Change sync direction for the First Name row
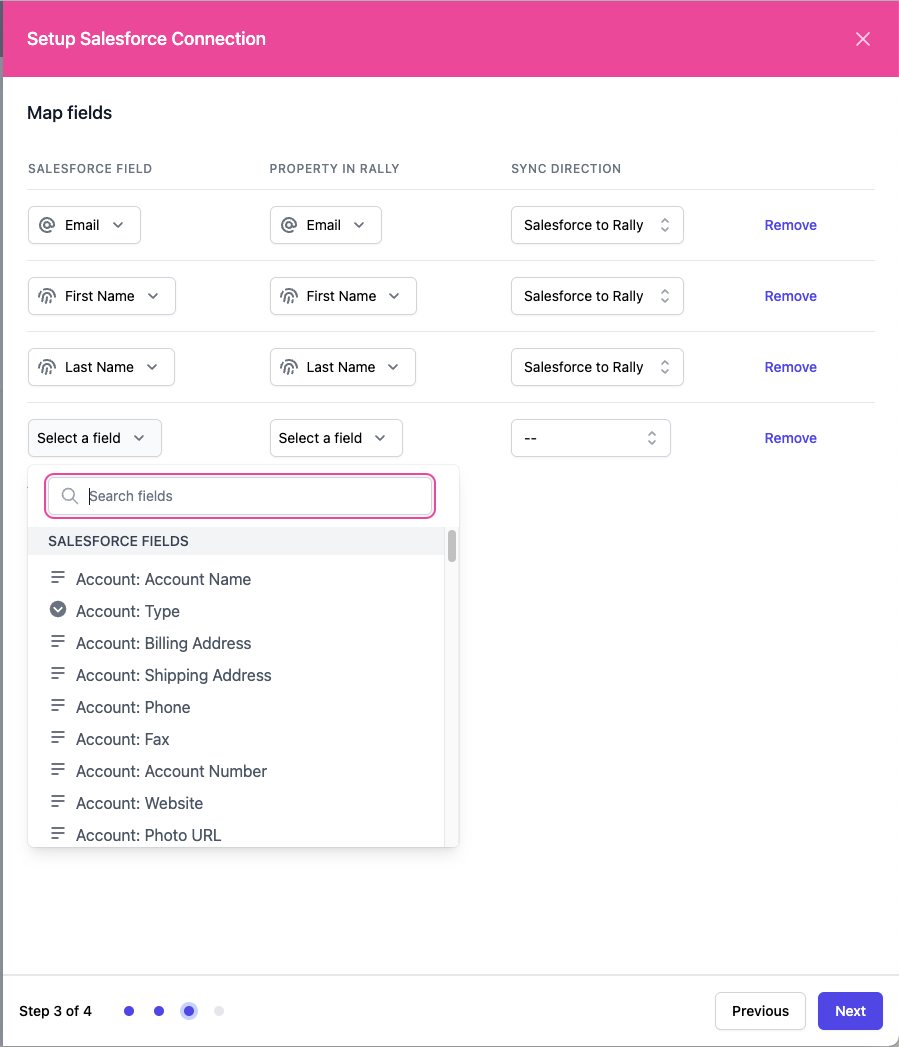Viewport: 899px width, 1047px height. coord(597,296)
